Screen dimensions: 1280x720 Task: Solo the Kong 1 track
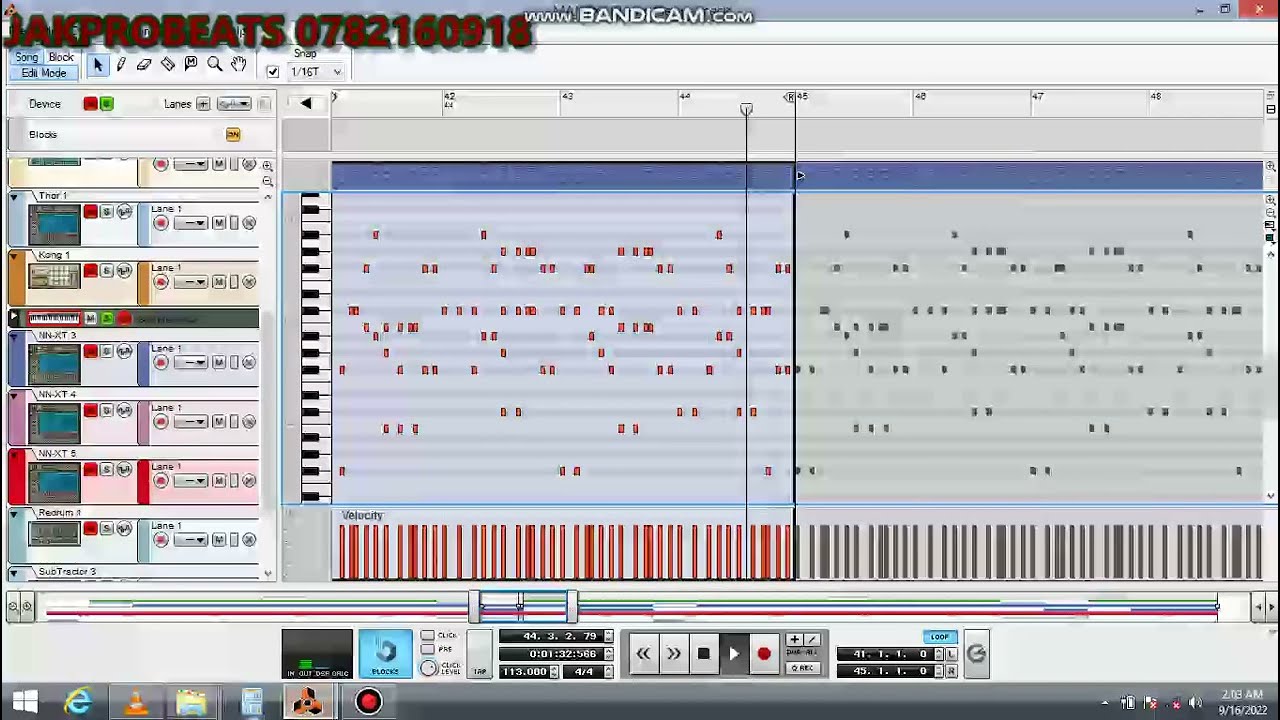click(107, 271)
